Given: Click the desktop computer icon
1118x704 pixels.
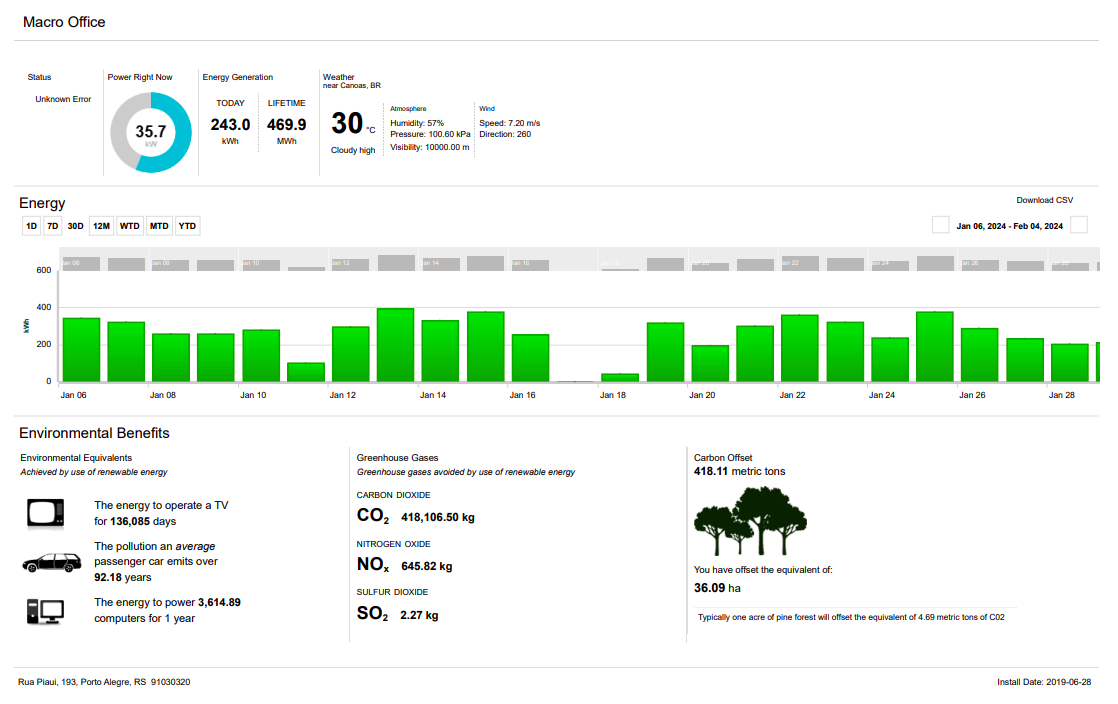Looking at the screenshot, I should click(45, 611).
